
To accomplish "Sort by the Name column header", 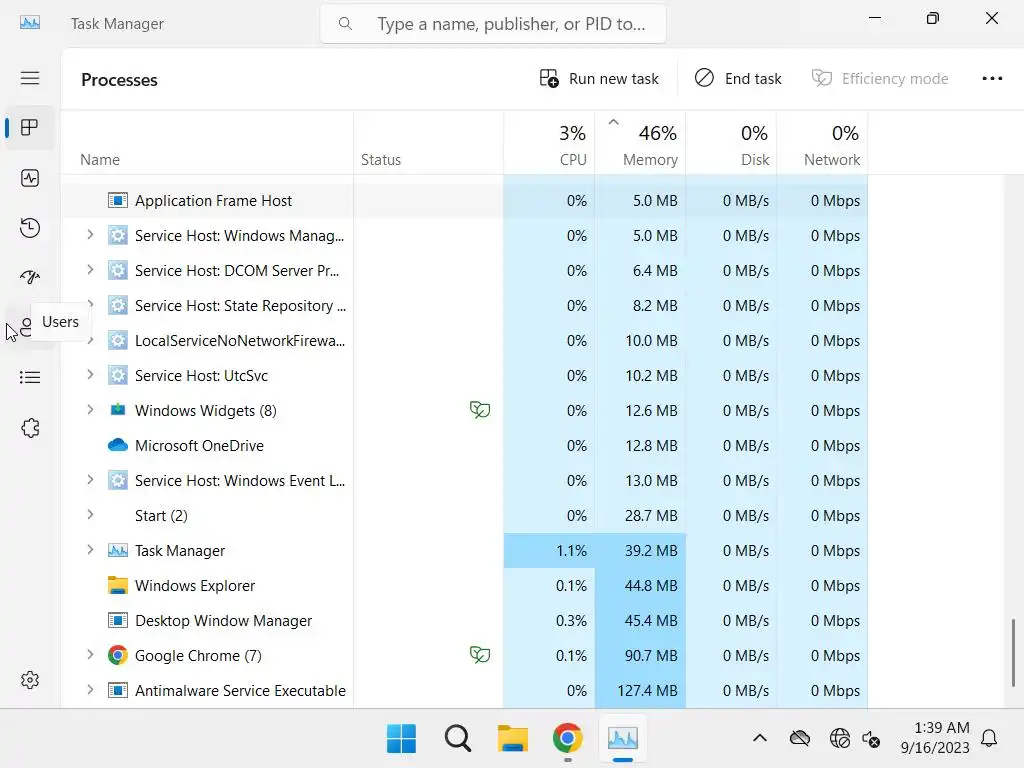I will click(207, 144).
